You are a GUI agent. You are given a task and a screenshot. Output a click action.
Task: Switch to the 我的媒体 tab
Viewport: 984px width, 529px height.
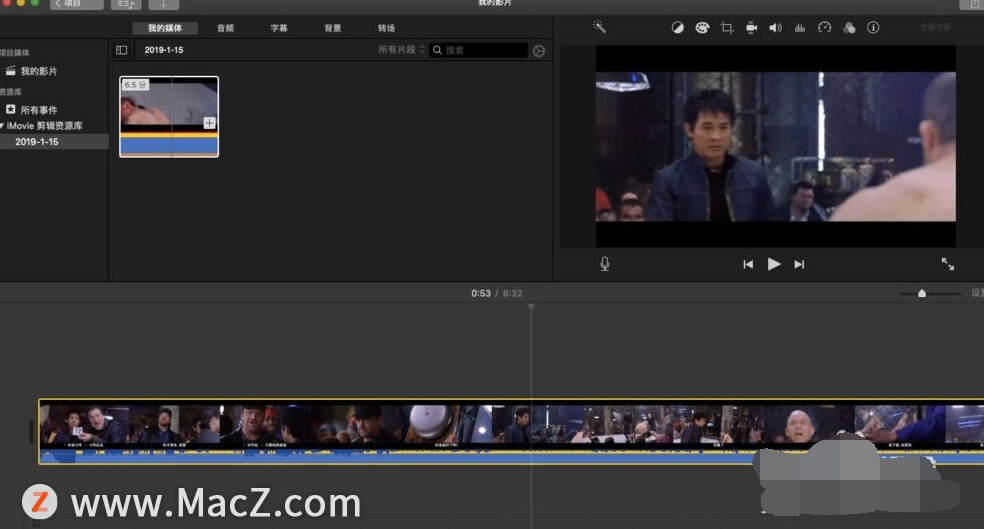165,28
